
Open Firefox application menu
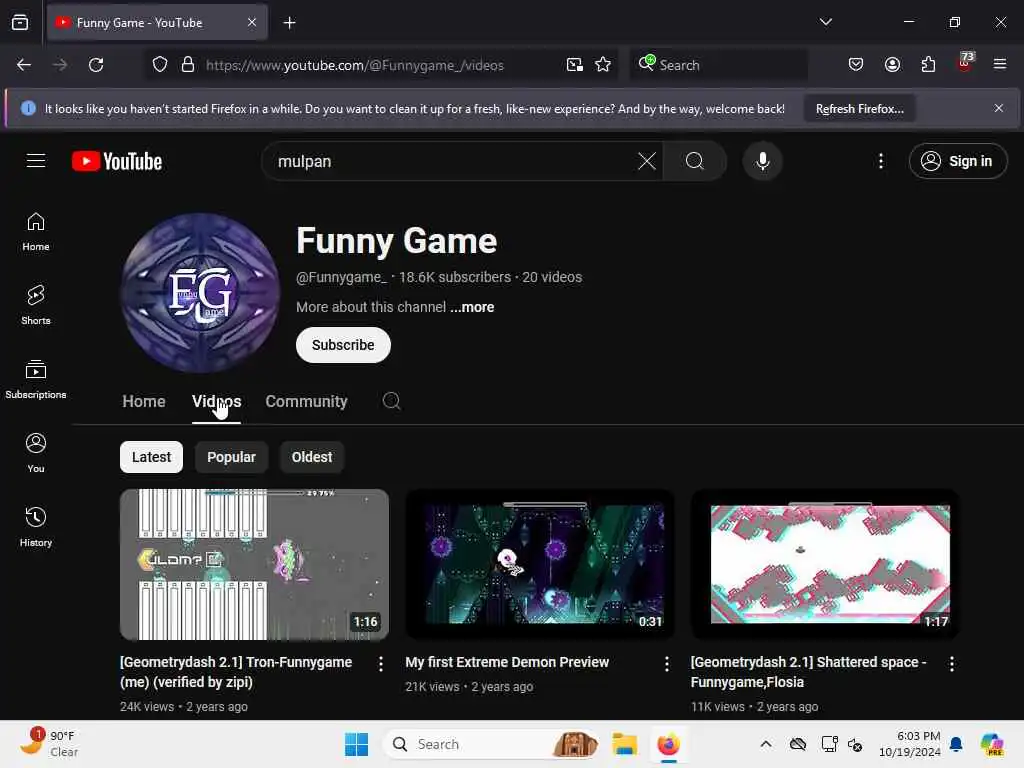pyautogui.click(x=1000, y=64)
